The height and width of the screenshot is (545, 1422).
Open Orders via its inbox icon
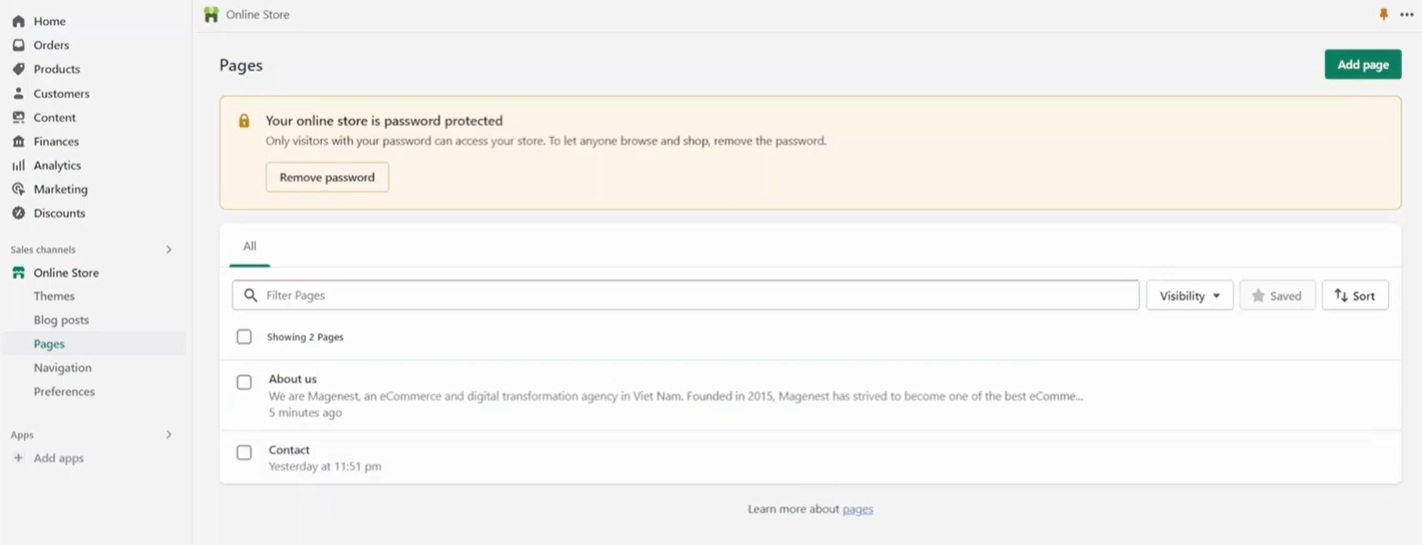pos(18,45)
